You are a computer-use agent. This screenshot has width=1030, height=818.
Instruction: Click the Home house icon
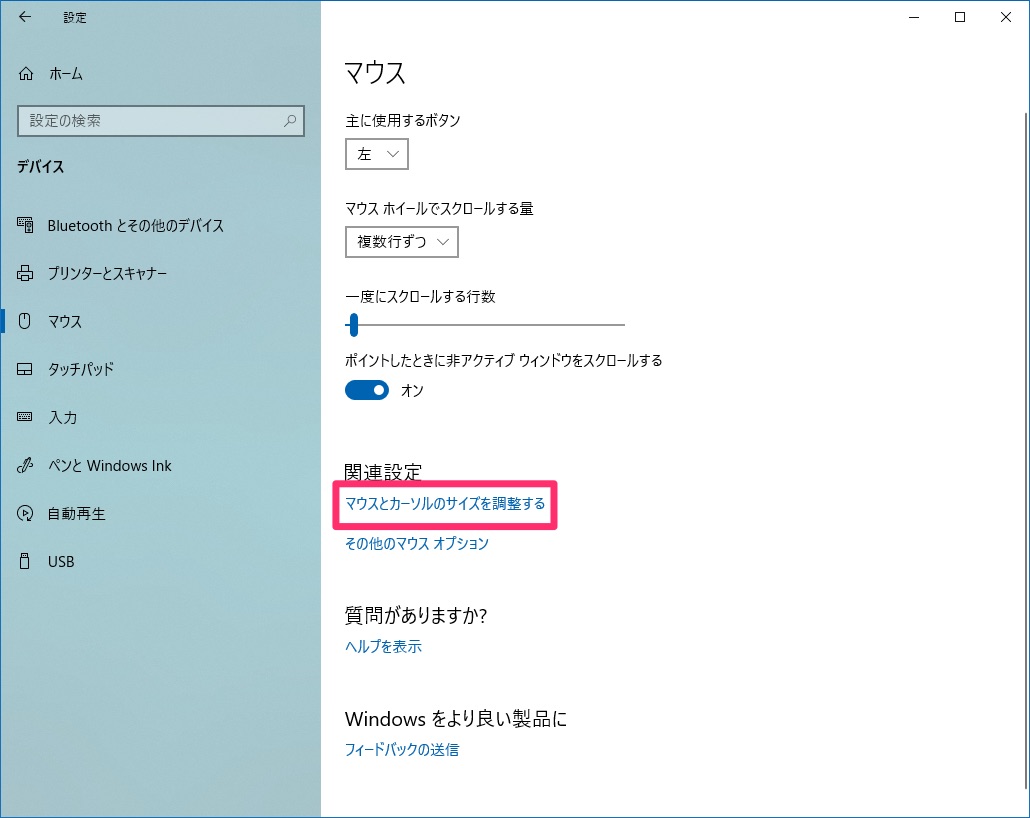tap(26, 74)
